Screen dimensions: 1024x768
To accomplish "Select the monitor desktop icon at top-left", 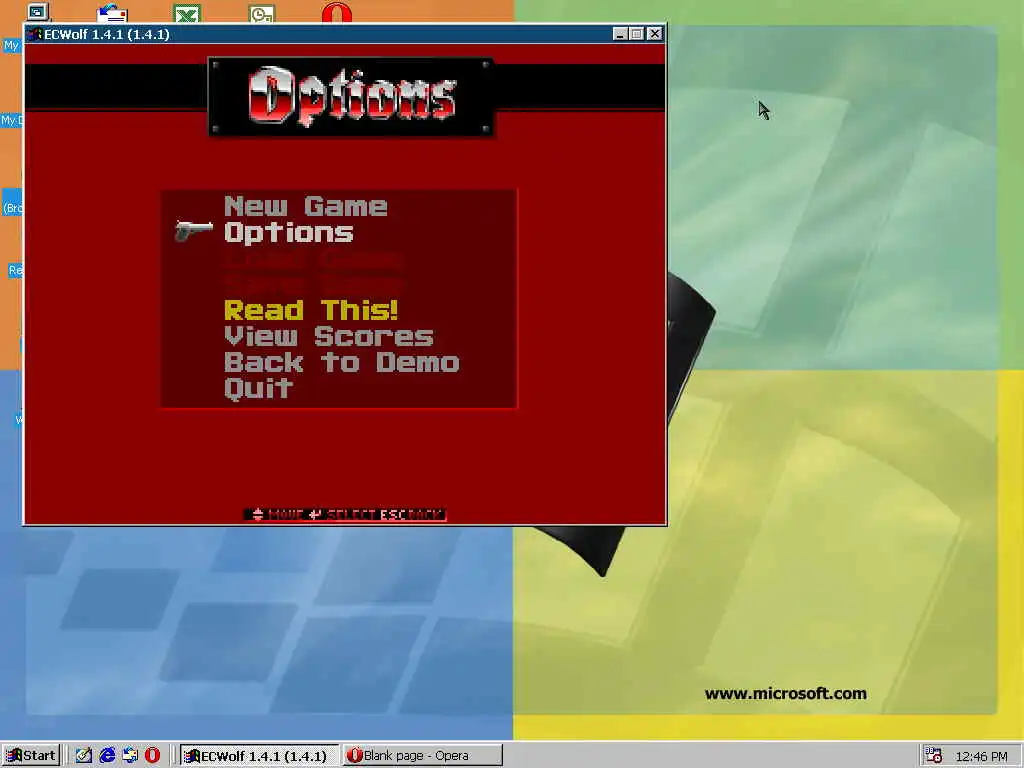I will 38,12.
